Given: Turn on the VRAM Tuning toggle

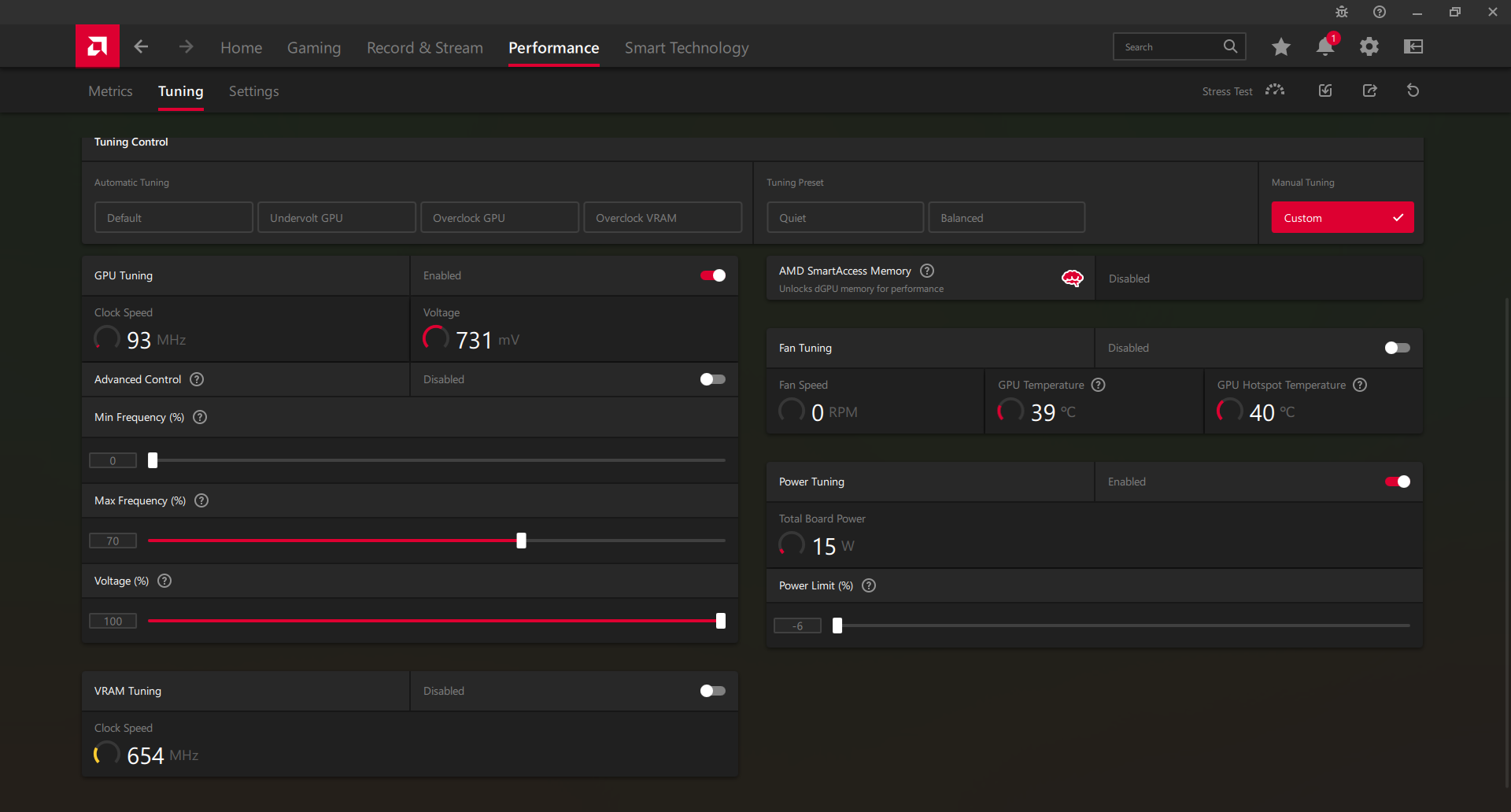Looking at the screenshot, I should 713,691.
